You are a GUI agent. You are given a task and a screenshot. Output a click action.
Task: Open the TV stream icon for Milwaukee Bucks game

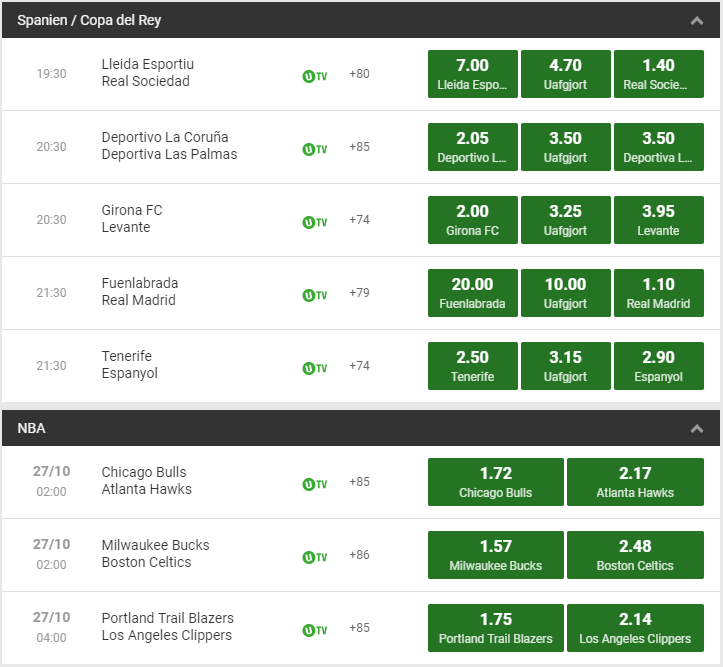click(314, 557)
